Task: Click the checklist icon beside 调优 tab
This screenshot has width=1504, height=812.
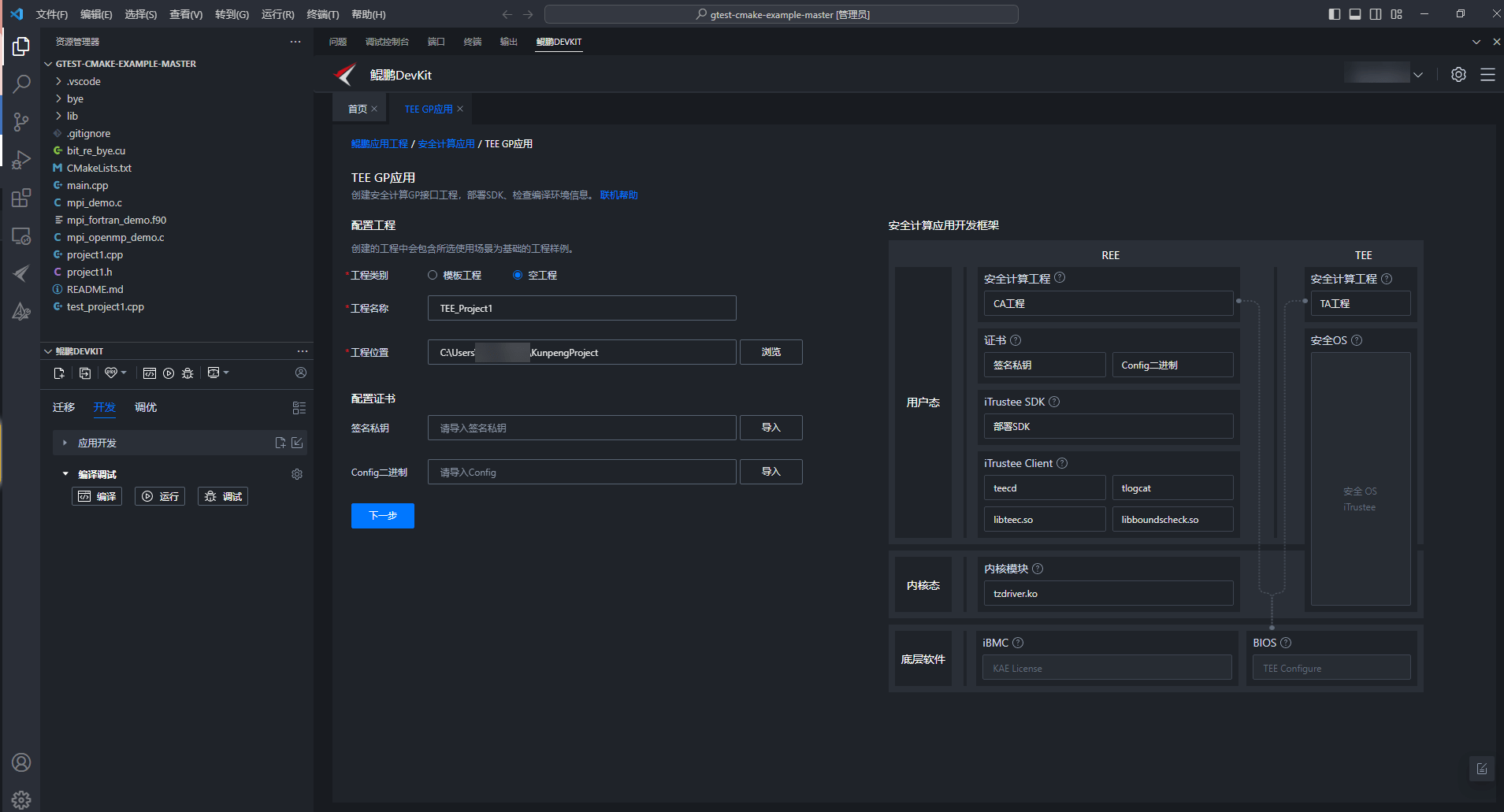Action: click(x=299, y=408)
